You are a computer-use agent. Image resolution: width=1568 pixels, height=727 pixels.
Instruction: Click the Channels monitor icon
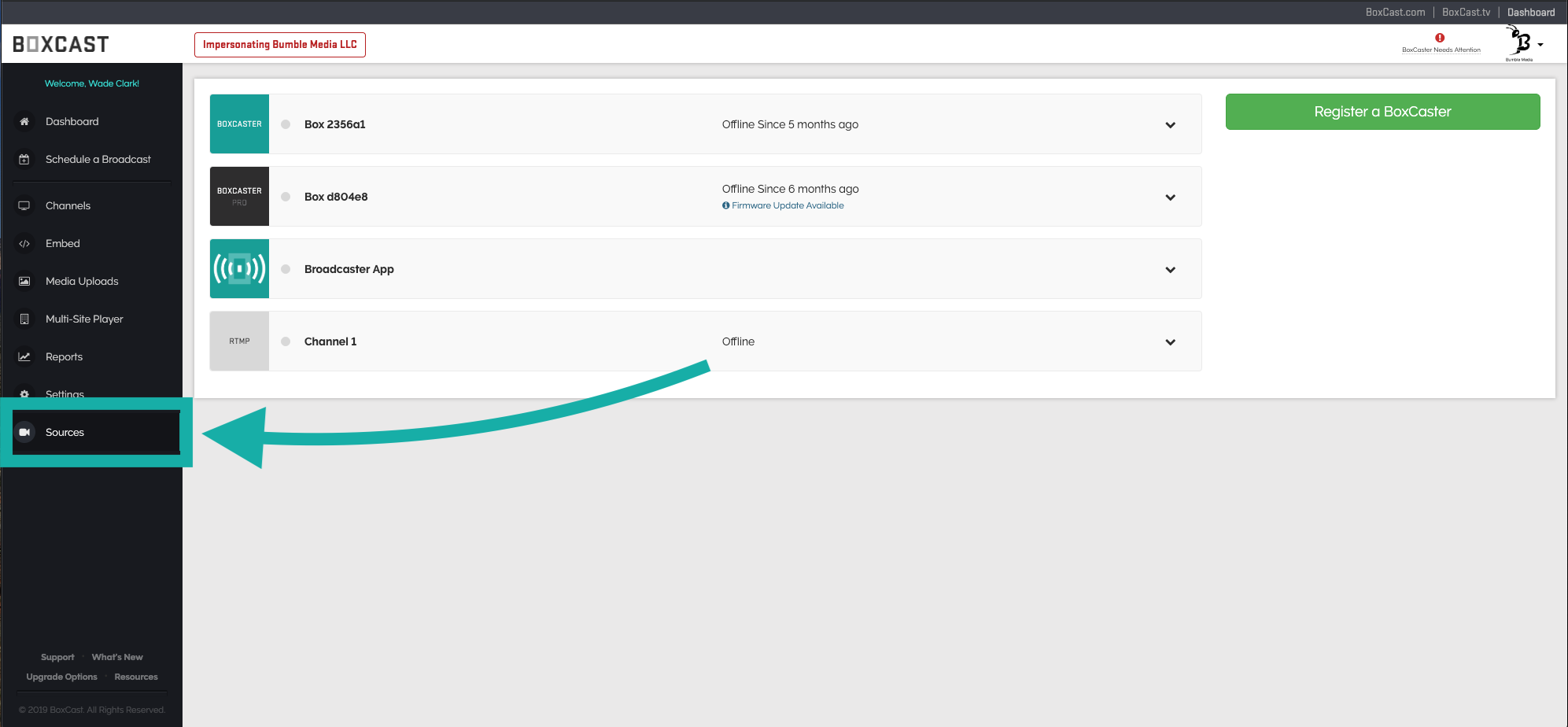pos(24,205)
